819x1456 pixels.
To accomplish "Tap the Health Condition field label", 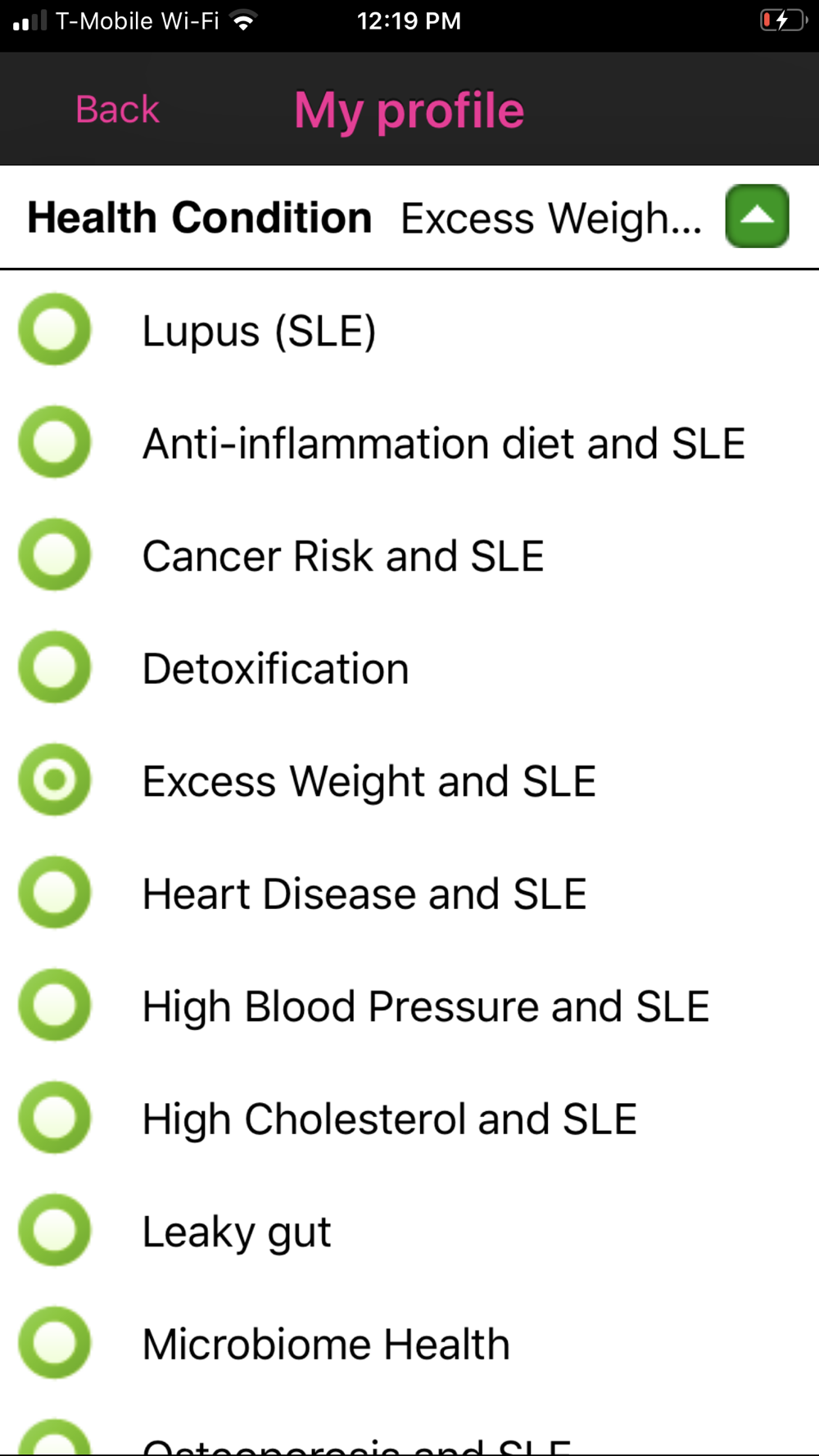I will 200,217.
